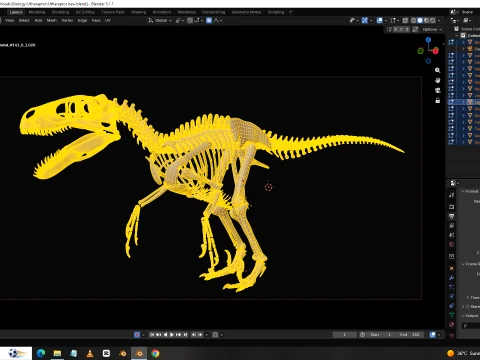Open the Select menu in viewport header
The image size is (480, 360).
[x=24, y=20]
